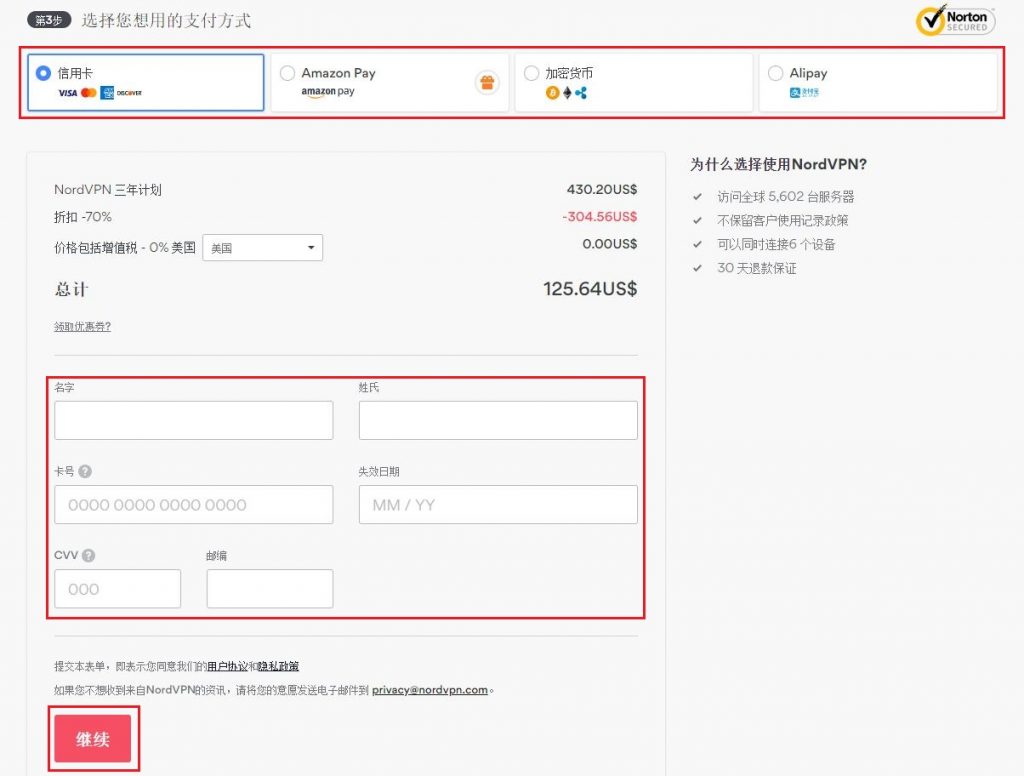Open the 隐私政策 privacy policy link
The height and width of the screenshot is (776, 1024).
(x=279, y=666)
